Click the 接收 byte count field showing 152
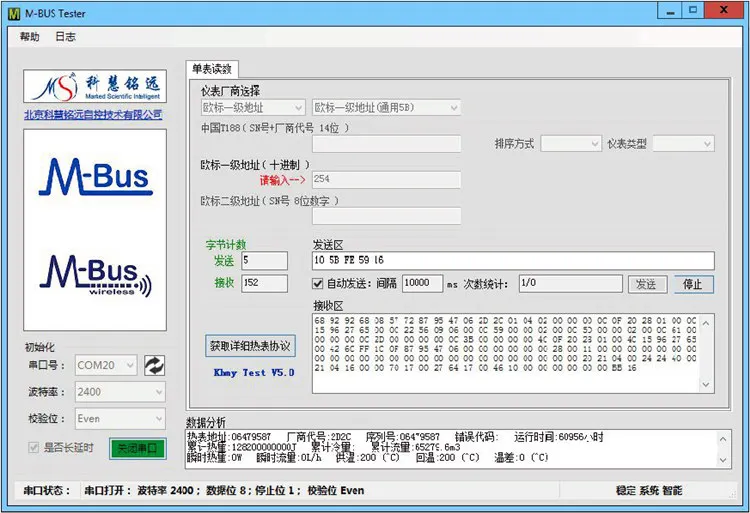The width and height of the screenshot is (750, 513). (x=265, y=283)
